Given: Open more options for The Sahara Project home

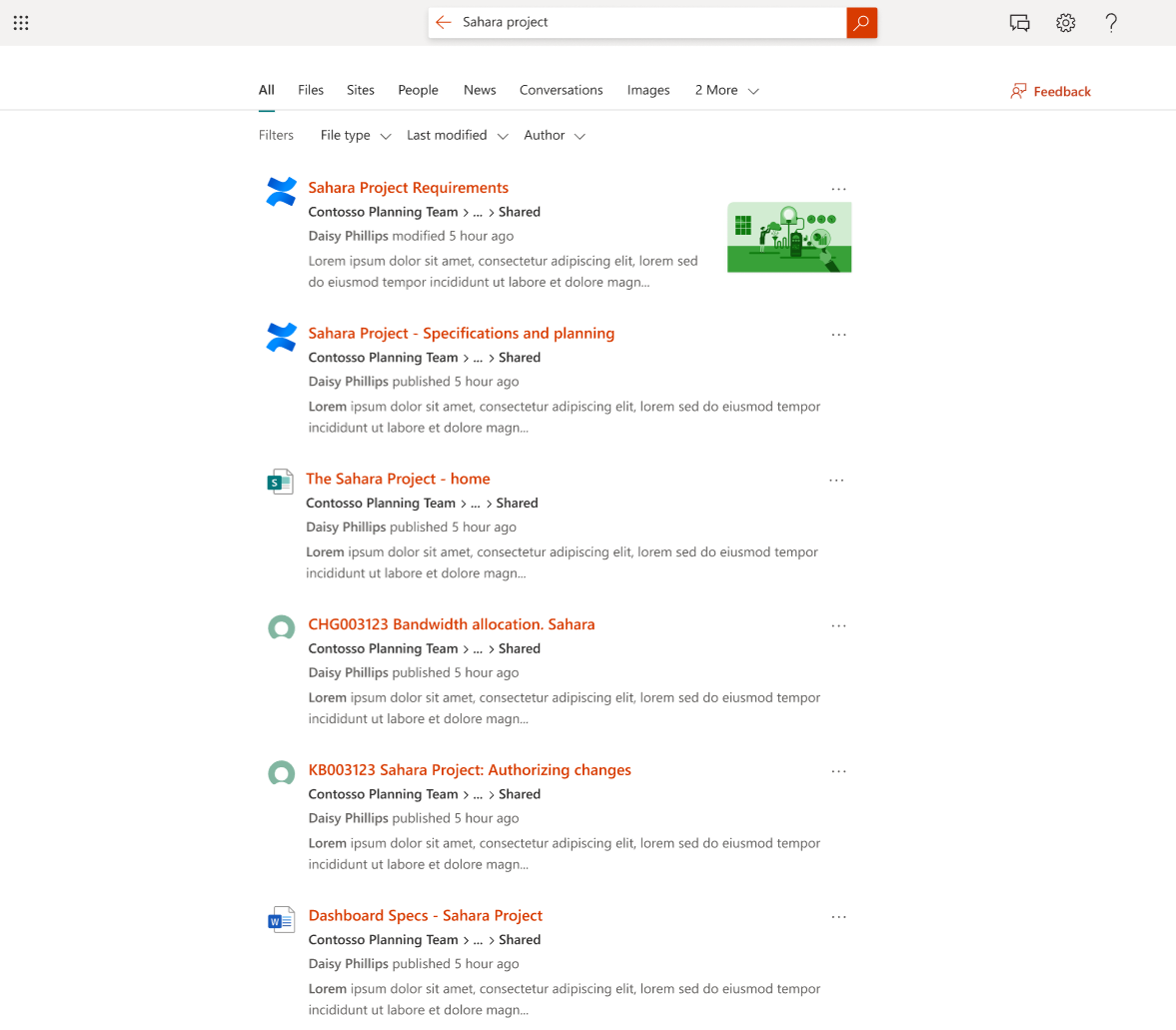Looking at the screenshot, I should point(836,481).
